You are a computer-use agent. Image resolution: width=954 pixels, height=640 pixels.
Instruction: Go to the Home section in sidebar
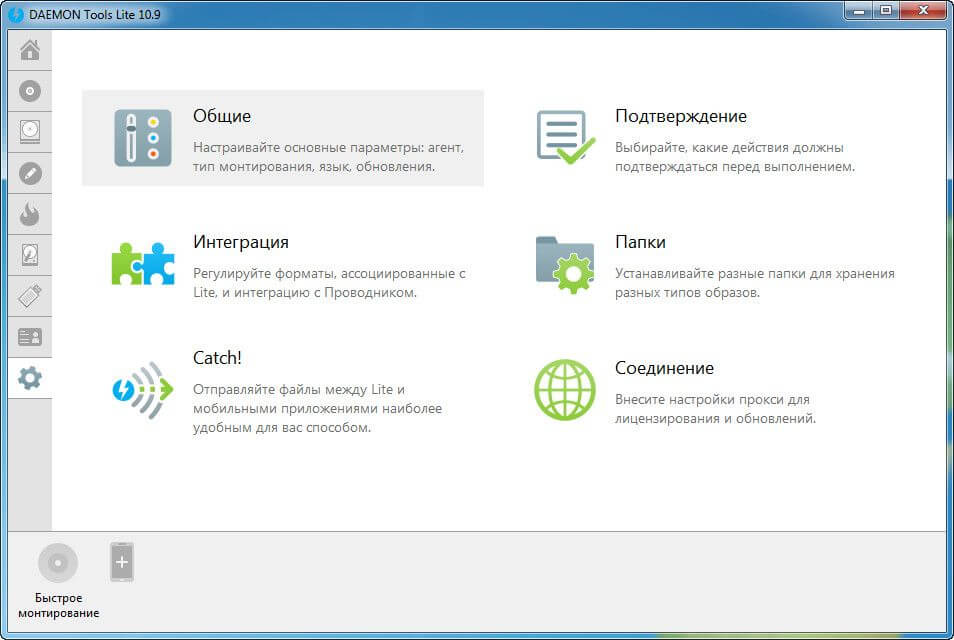point(30,50)
